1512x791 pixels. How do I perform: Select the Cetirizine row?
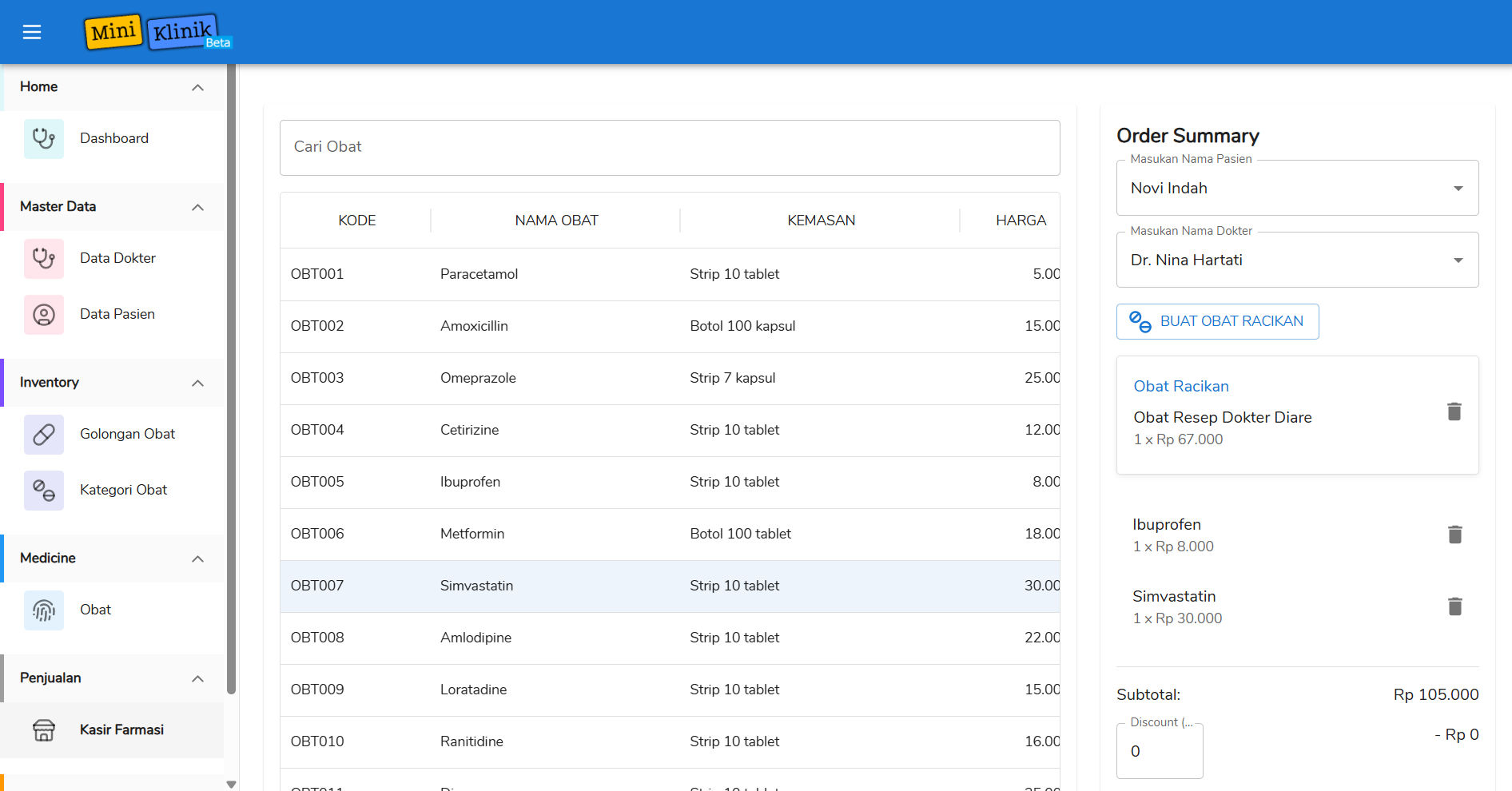pyautogui.click(x=670, y=431)
